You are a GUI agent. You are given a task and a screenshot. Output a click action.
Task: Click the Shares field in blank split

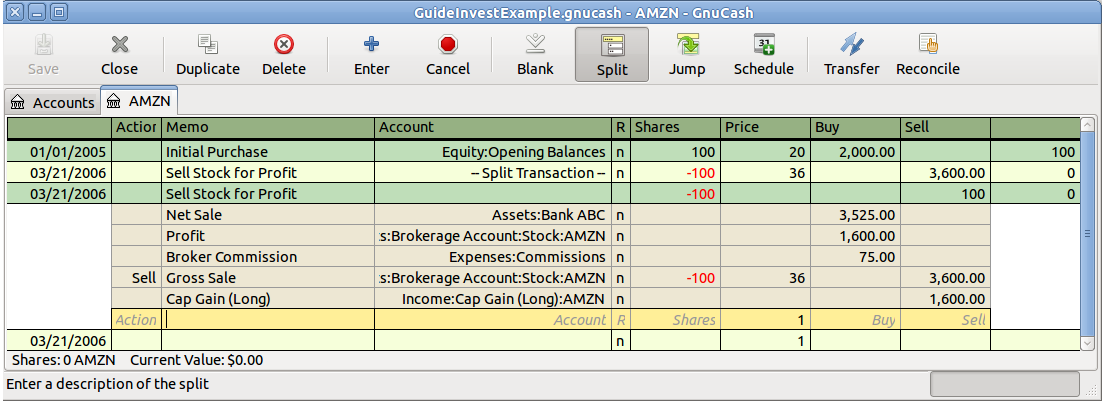pos(675,320)
